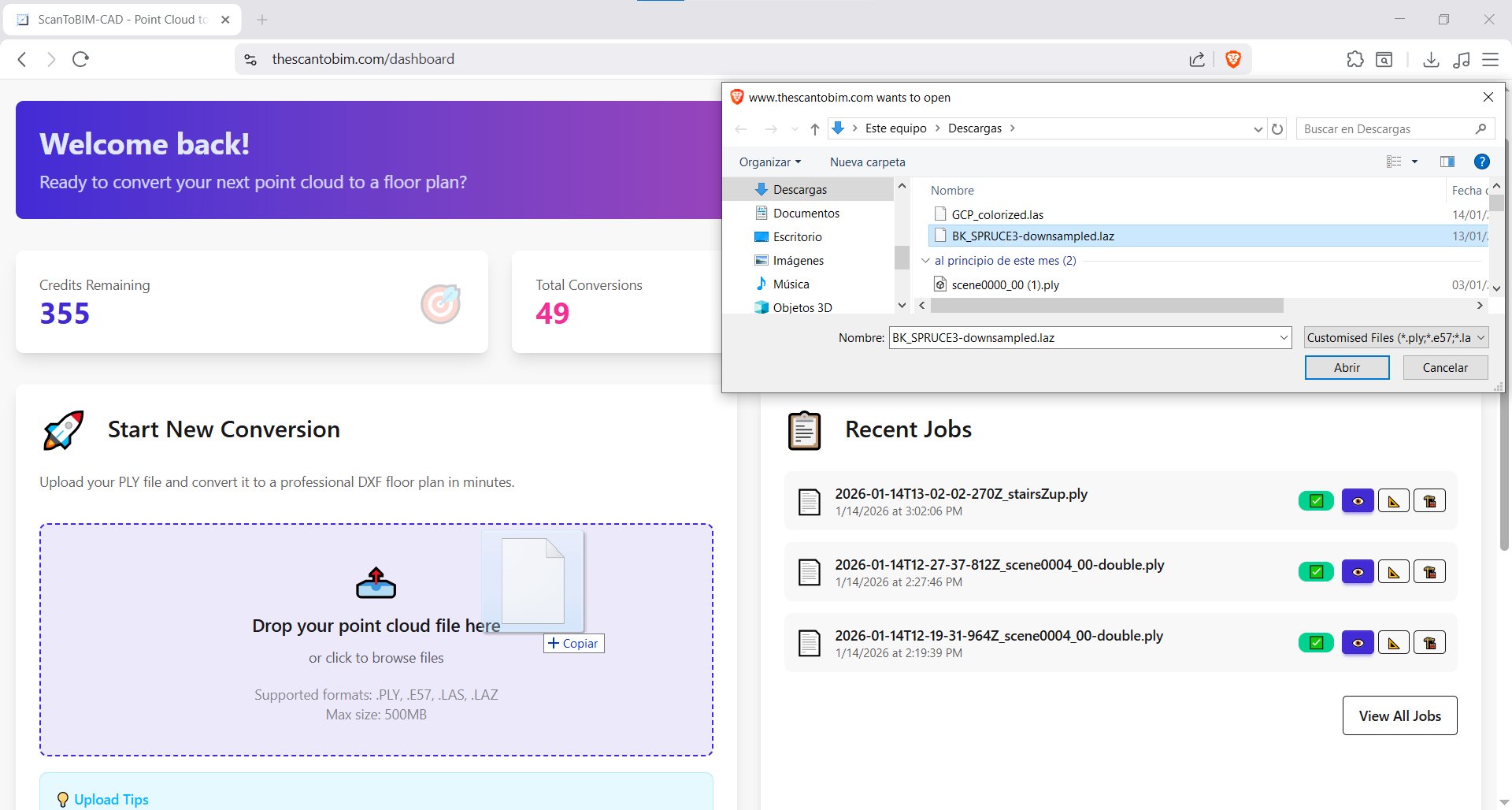Open the preview eye icon for stairsZup.ply job
The width and height of the screenshot is (1512, 810).
(x=1357, y=500)
